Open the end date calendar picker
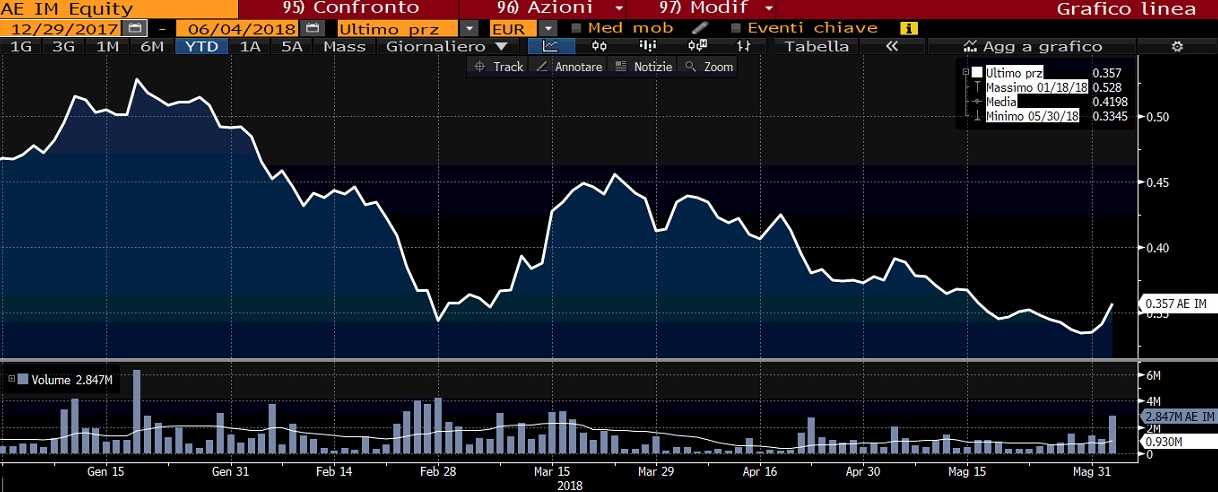The width and height of the screenshot is (1218, 492). (x=313, y=28)
